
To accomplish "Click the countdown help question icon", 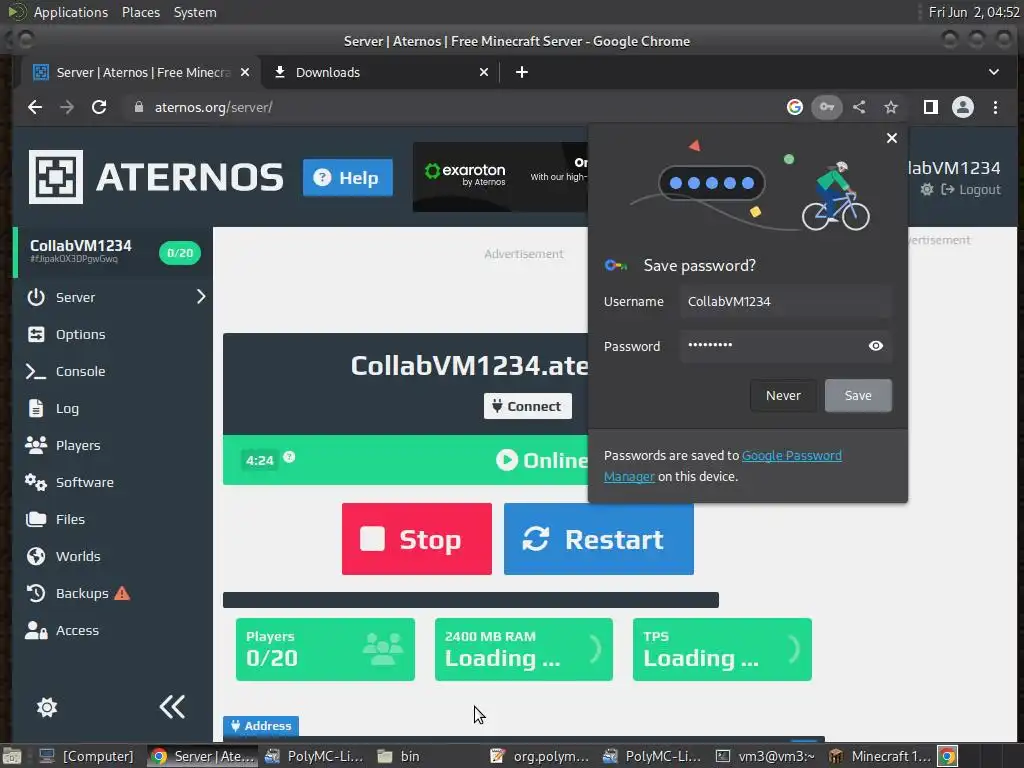I will (x=289, y=457).
